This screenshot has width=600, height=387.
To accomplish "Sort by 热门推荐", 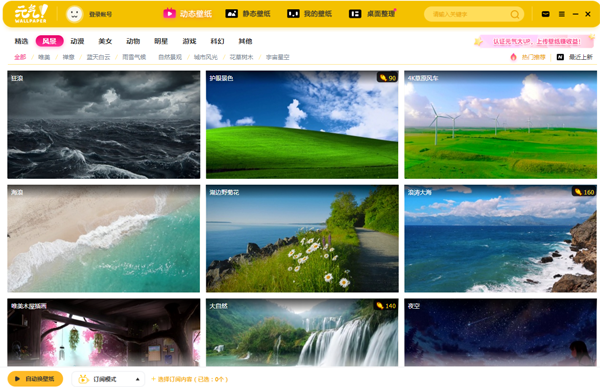I will pyautogui.click(x=533, y=57).
